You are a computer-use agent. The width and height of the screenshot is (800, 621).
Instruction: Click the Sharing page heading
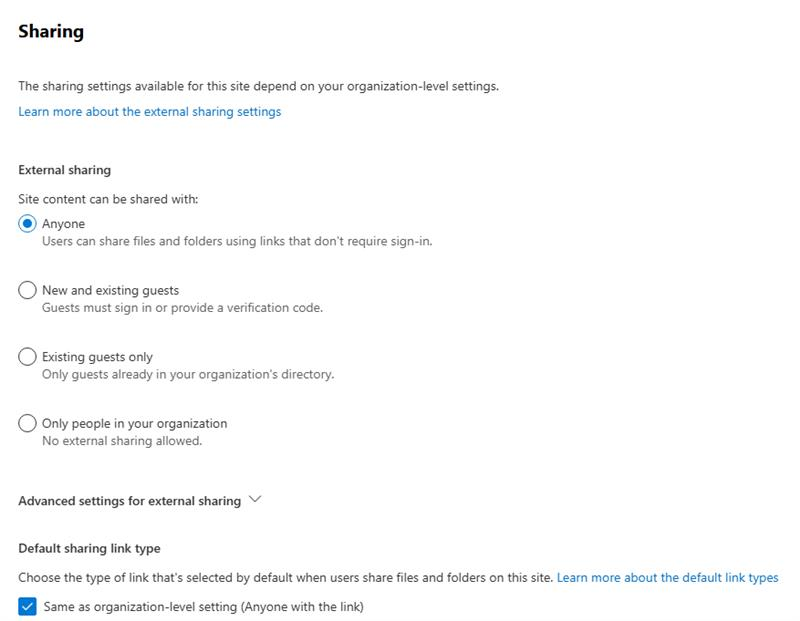(51, 32)
